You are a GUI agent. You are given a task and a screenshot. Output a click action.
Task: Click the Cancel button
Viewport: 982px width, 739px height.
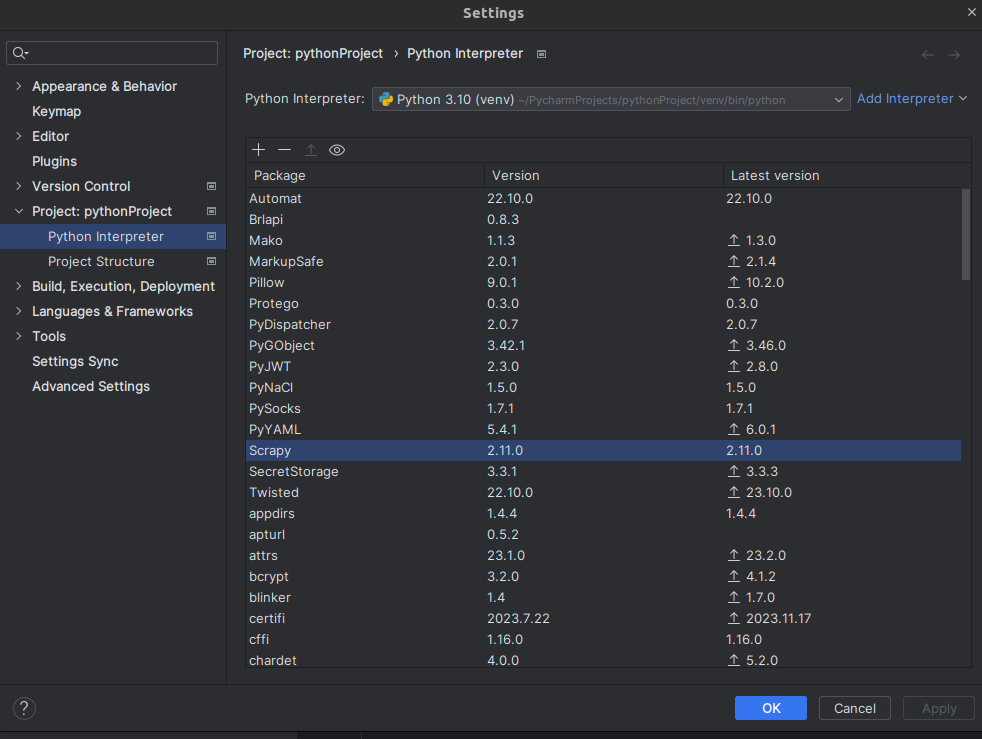coord(854,708)
